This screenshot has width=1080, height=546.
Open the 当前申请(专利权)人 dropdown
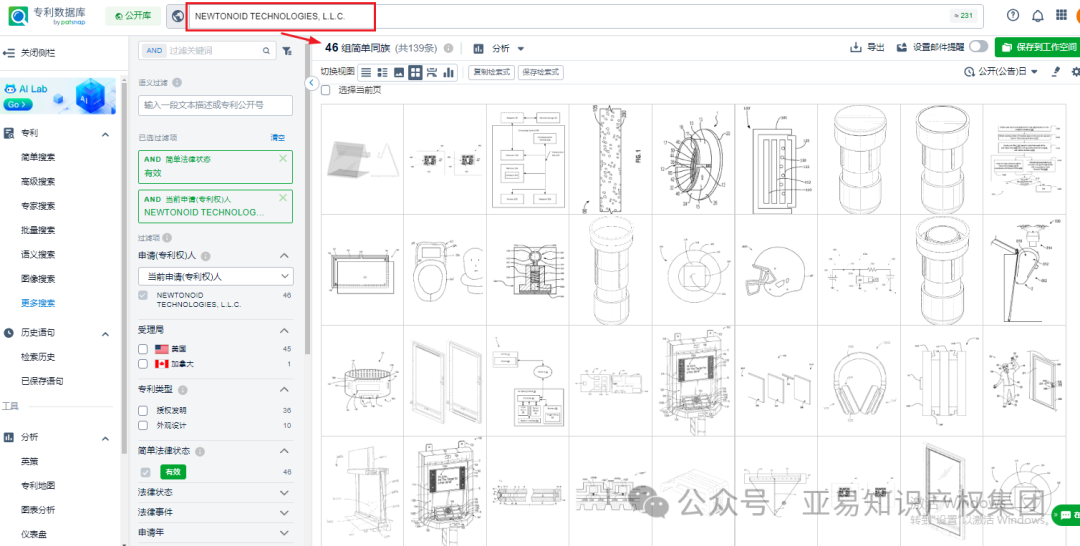(x=216, y=276)
